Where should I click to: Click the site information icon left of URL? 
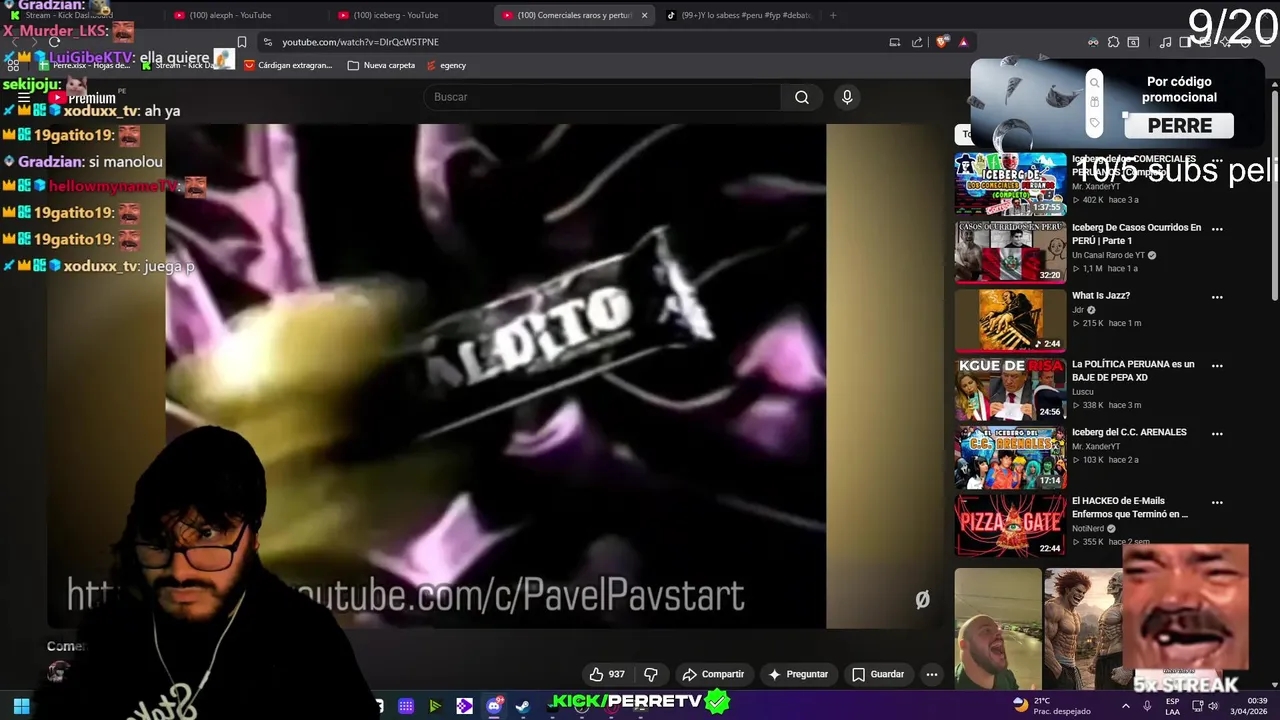point(267,42)
